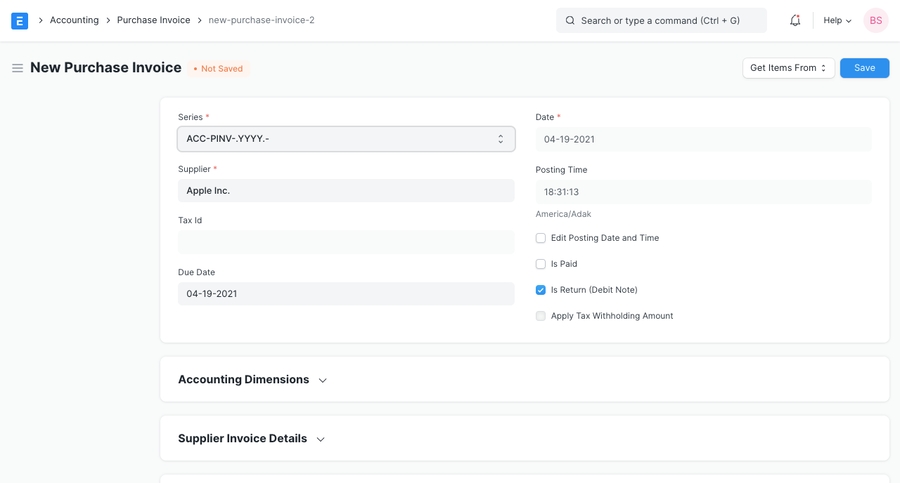The width and height of the screenshot is (900, 483).
Task: Toggle Apply Tax Withholding Amount checkbox
Action: pyautogui.click(x=541, y=316)
